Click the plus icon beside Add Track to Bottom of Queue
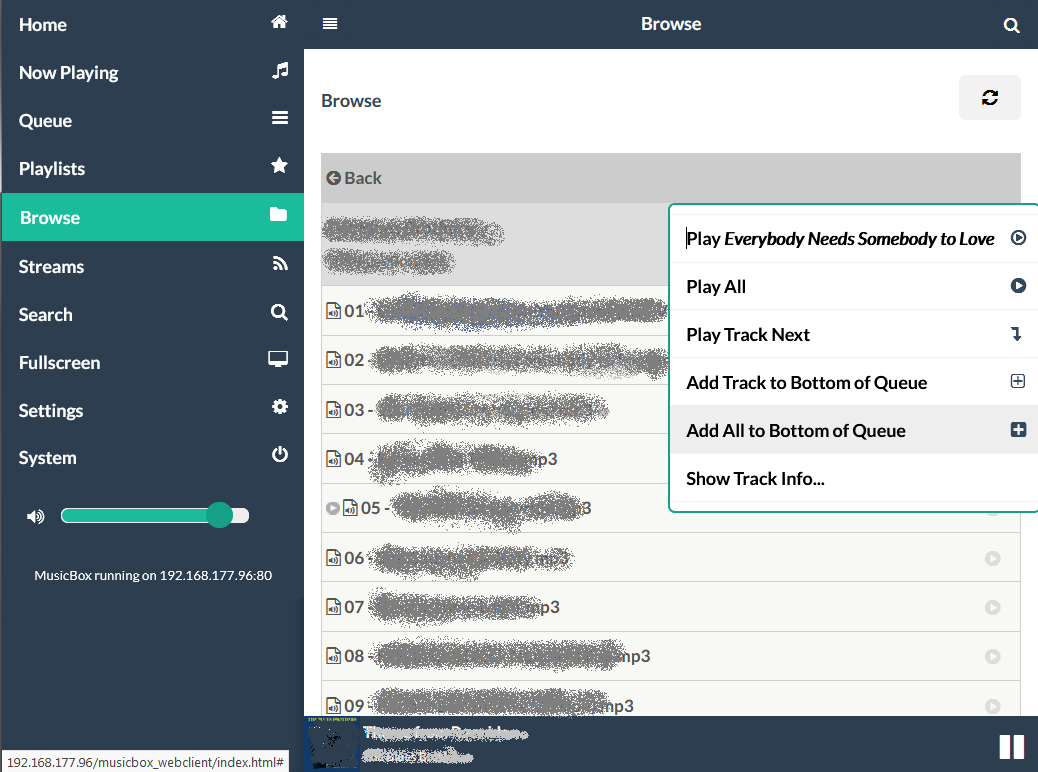1038x772 pixels. [1018, 382]
